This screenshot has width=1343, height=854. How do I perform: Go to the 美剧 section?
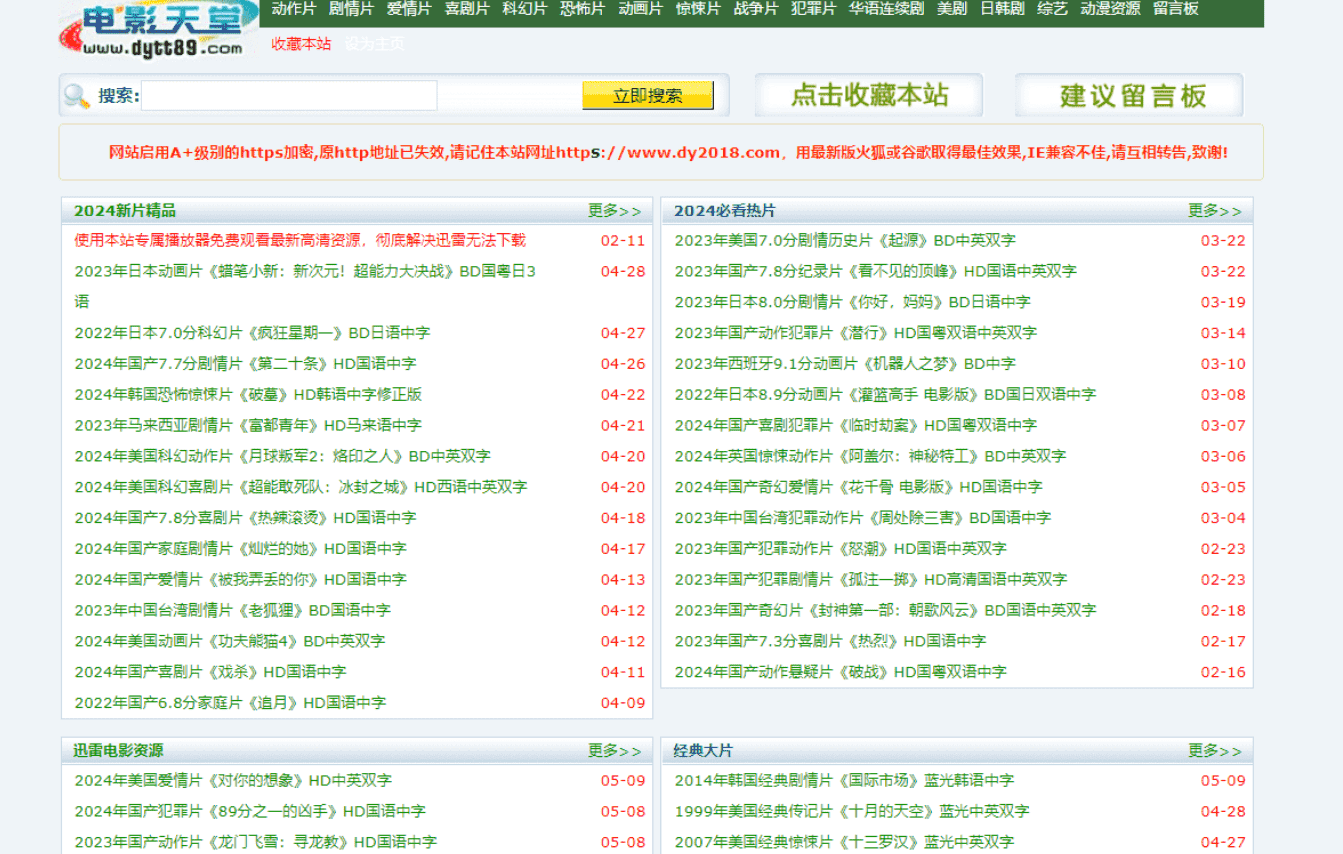click(x=952, y=9)
